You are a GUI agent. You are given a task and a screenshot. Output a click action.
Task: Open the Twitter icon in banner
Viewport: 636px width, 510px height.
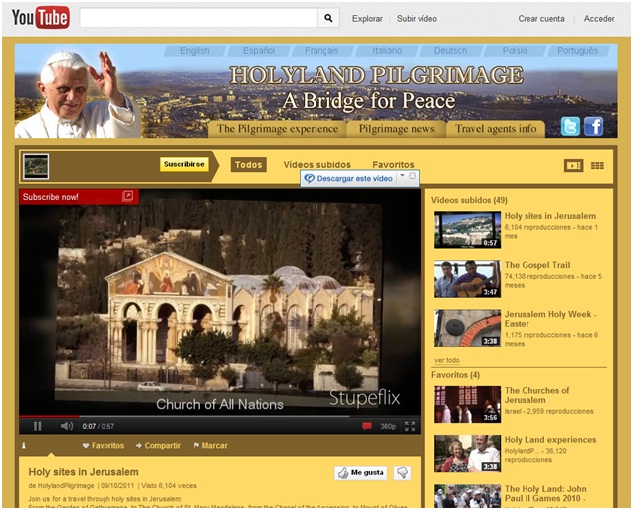(570, 126)
